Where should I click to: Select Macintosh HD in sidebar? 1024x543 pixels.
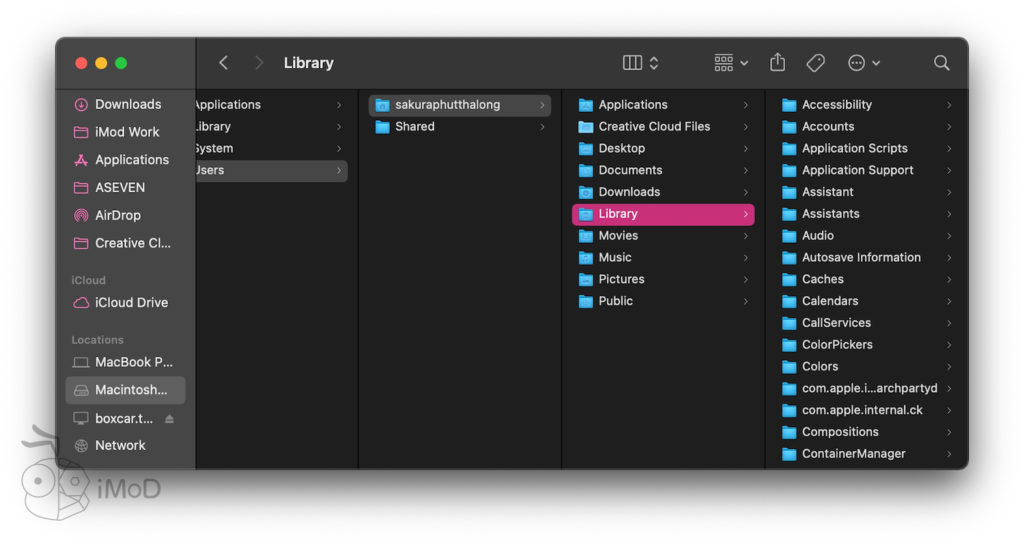pyautogui.click(x=130, y=390)
